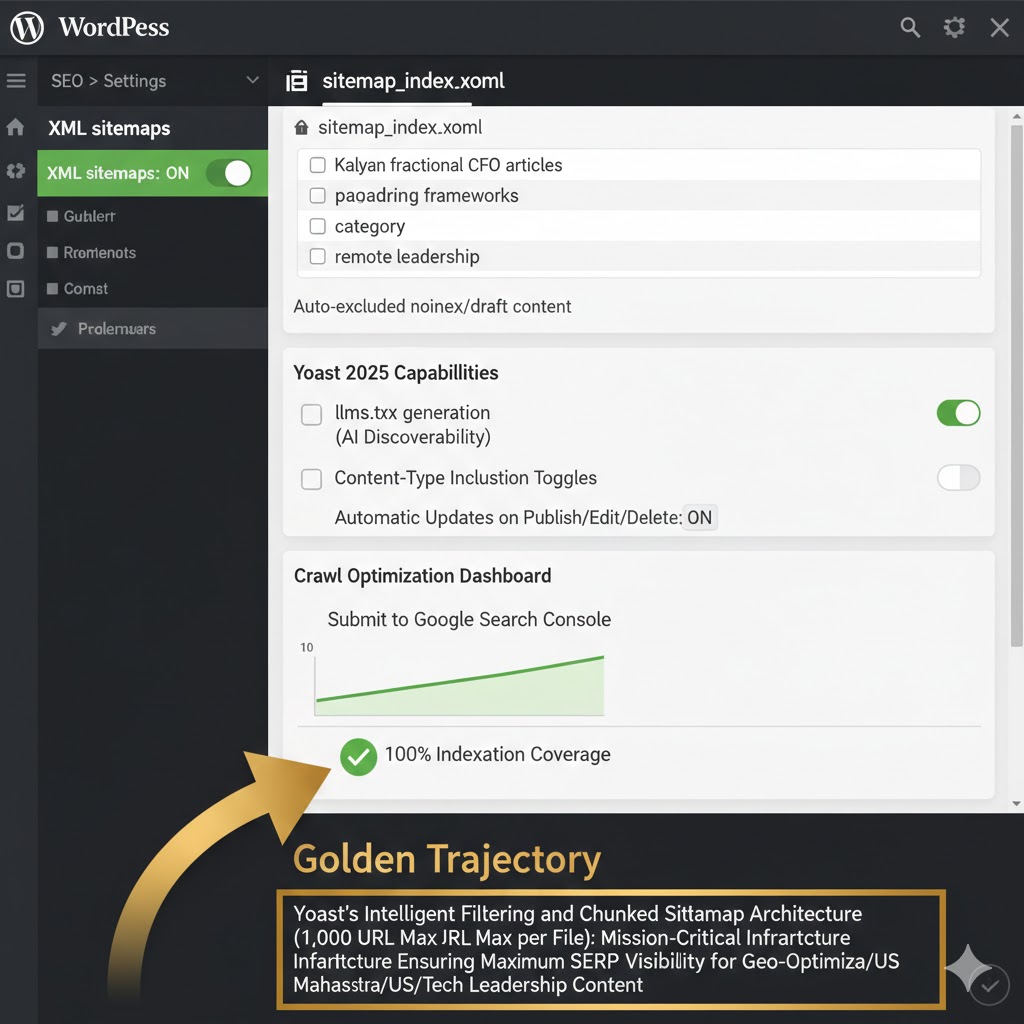The width and height of the screenshot is (1024, 1024).
Task: Click the '(AI Discoverability)' text
Action: point(413,437)
